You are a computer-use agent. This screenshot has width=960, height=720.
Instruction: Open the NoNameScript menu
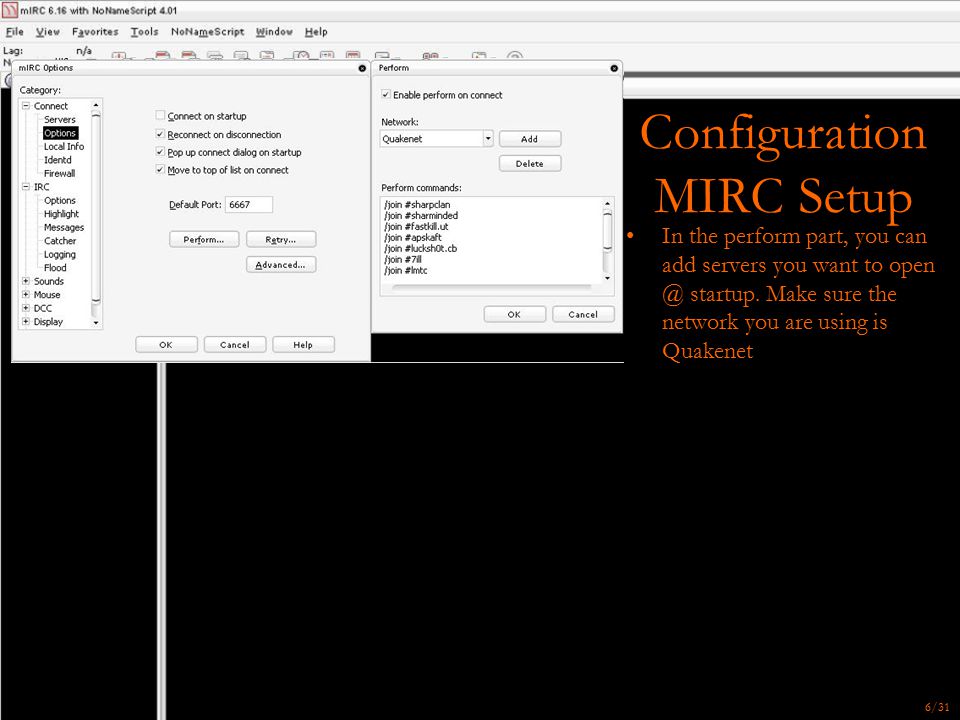(x=208, y=32)
